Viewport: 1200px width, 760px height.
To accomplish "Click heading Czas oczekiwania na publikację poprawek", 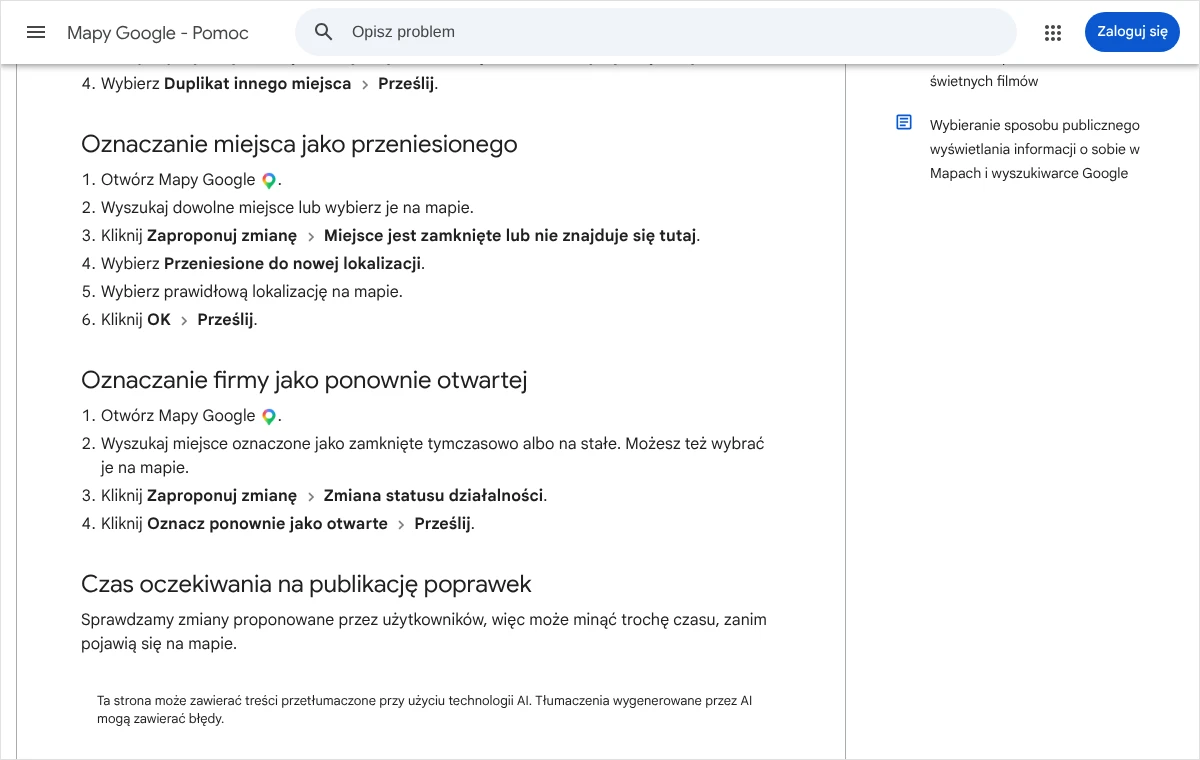I will (306, 584).
